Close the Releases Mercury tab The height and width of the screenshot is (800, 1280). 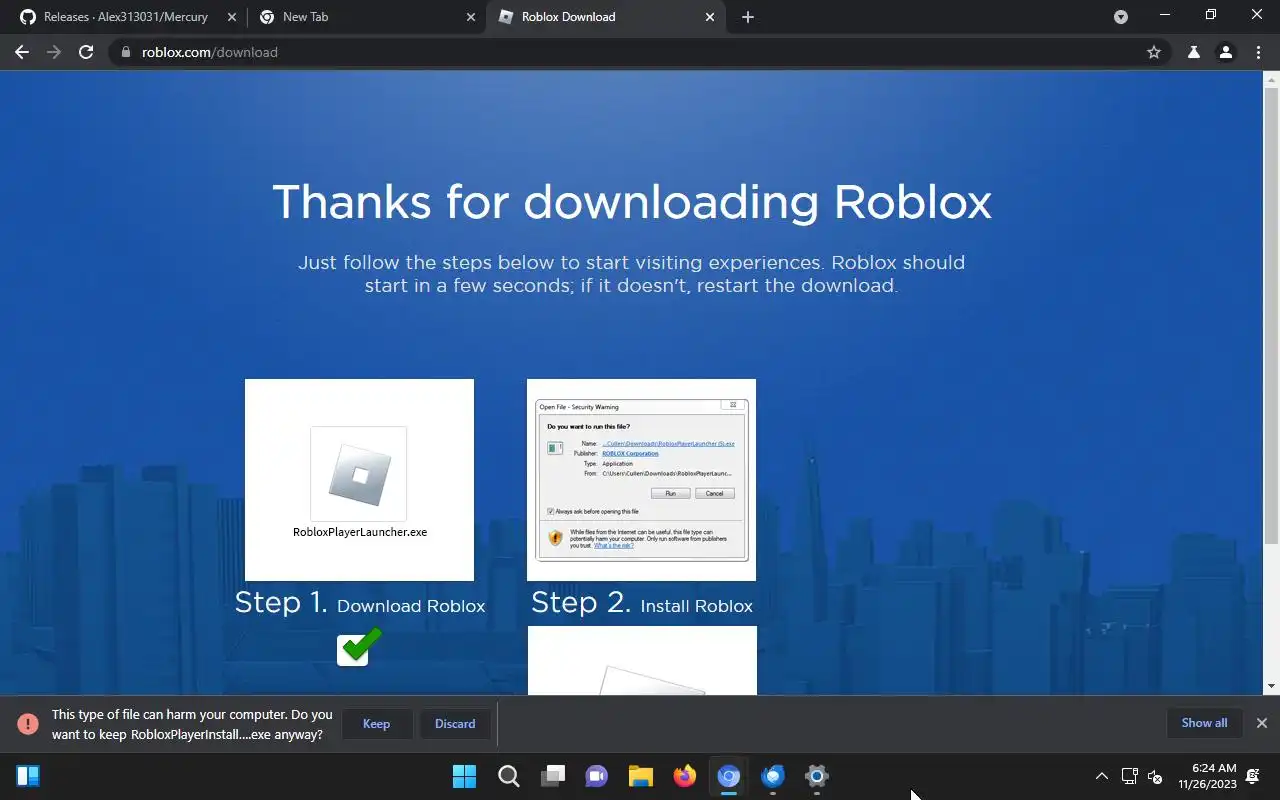click(x=232, y=17)
